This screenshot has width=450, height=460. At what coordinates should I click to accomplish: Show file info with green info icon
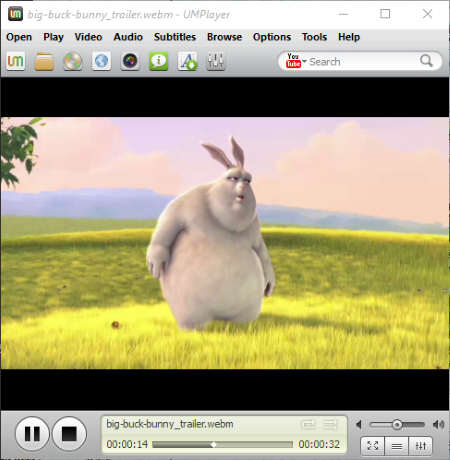159,61
